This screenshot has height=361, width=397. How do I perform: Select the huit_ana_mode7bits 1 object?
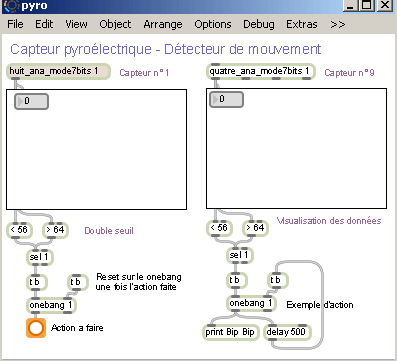point(58,71)
